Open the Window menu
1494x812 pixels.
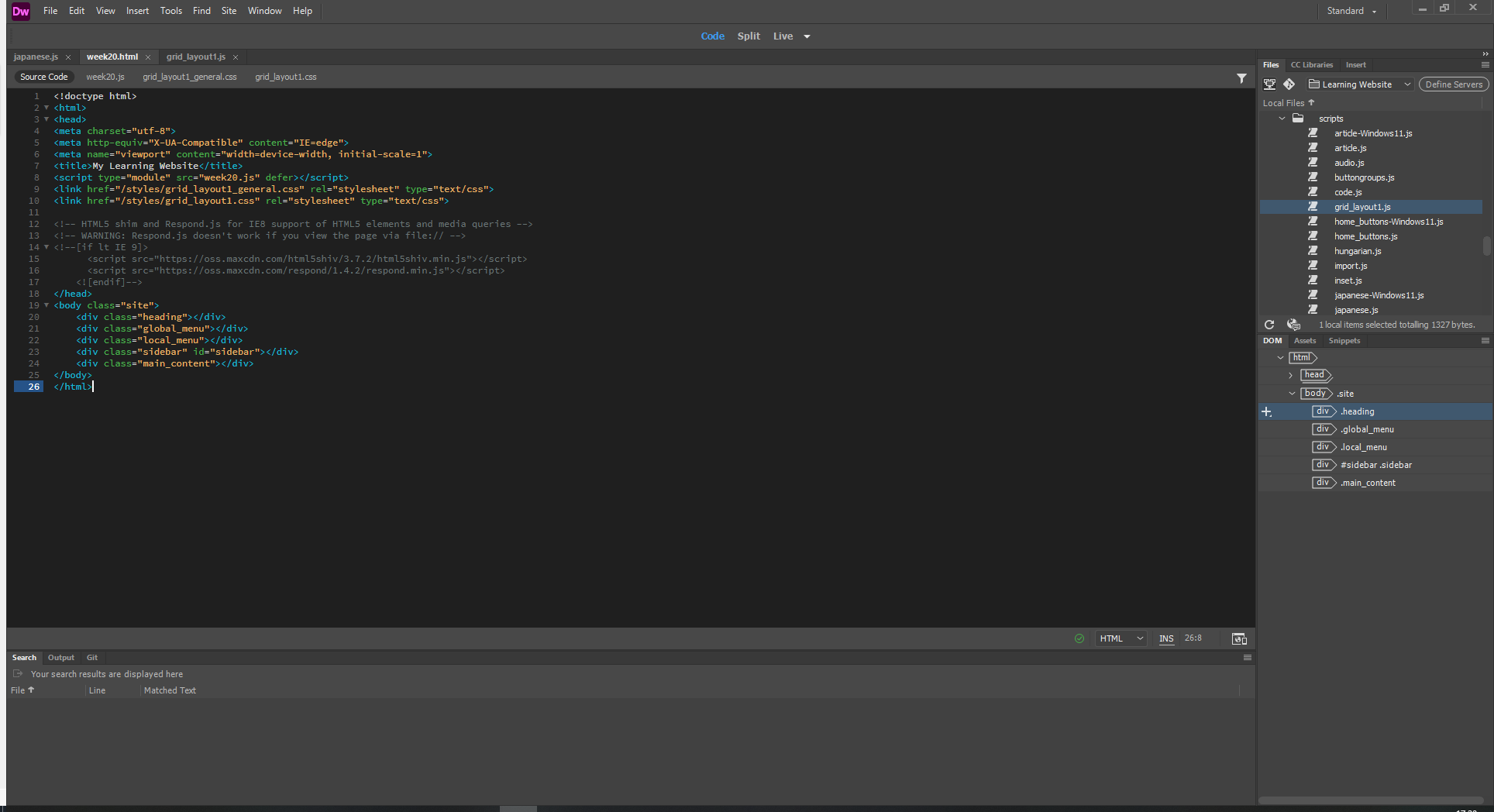pos(264,11)
